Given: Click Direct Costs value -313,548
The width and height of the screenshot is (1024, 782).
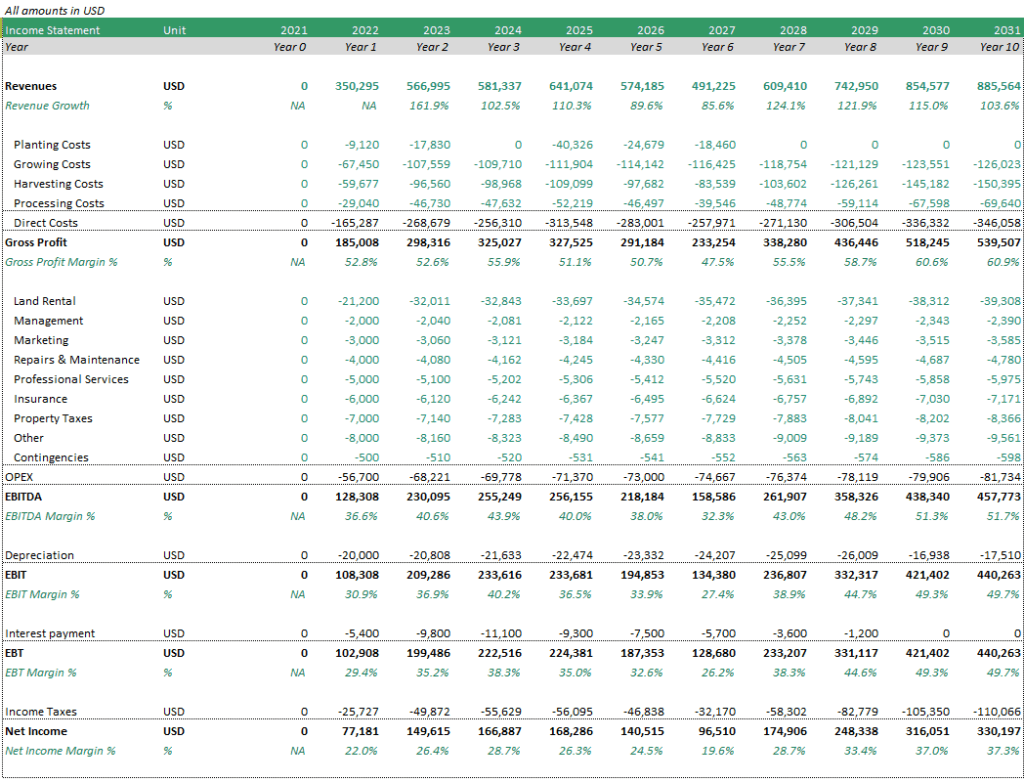Looking at the screenshot, I should tap(569, 223).
